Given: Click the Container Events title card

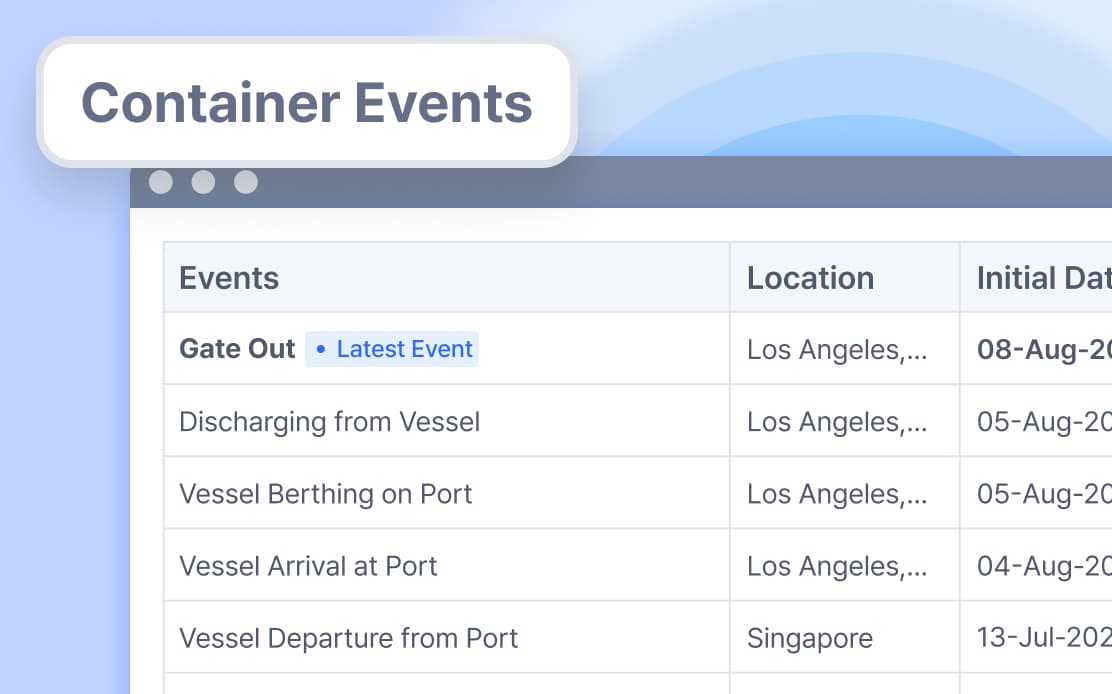Looking at the screenshot, I should (305, 103).
